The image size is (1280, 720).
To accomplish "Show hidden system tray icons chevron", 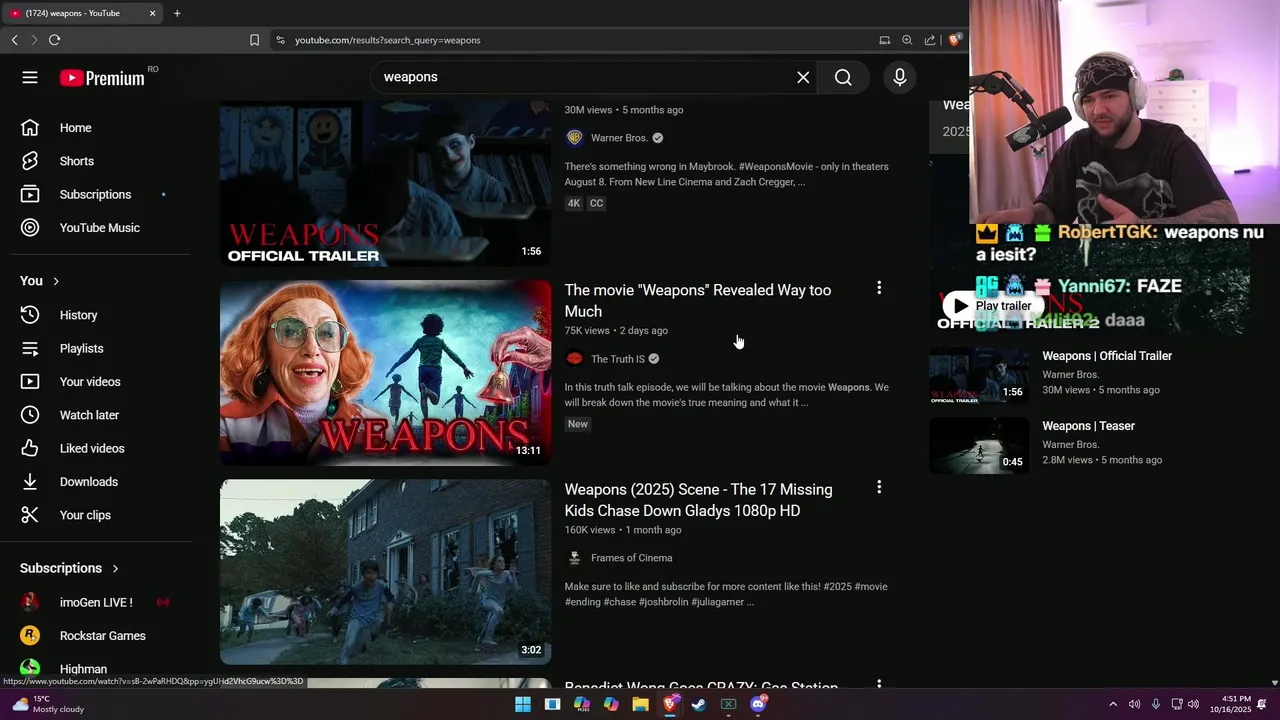I will point(1113,704).
